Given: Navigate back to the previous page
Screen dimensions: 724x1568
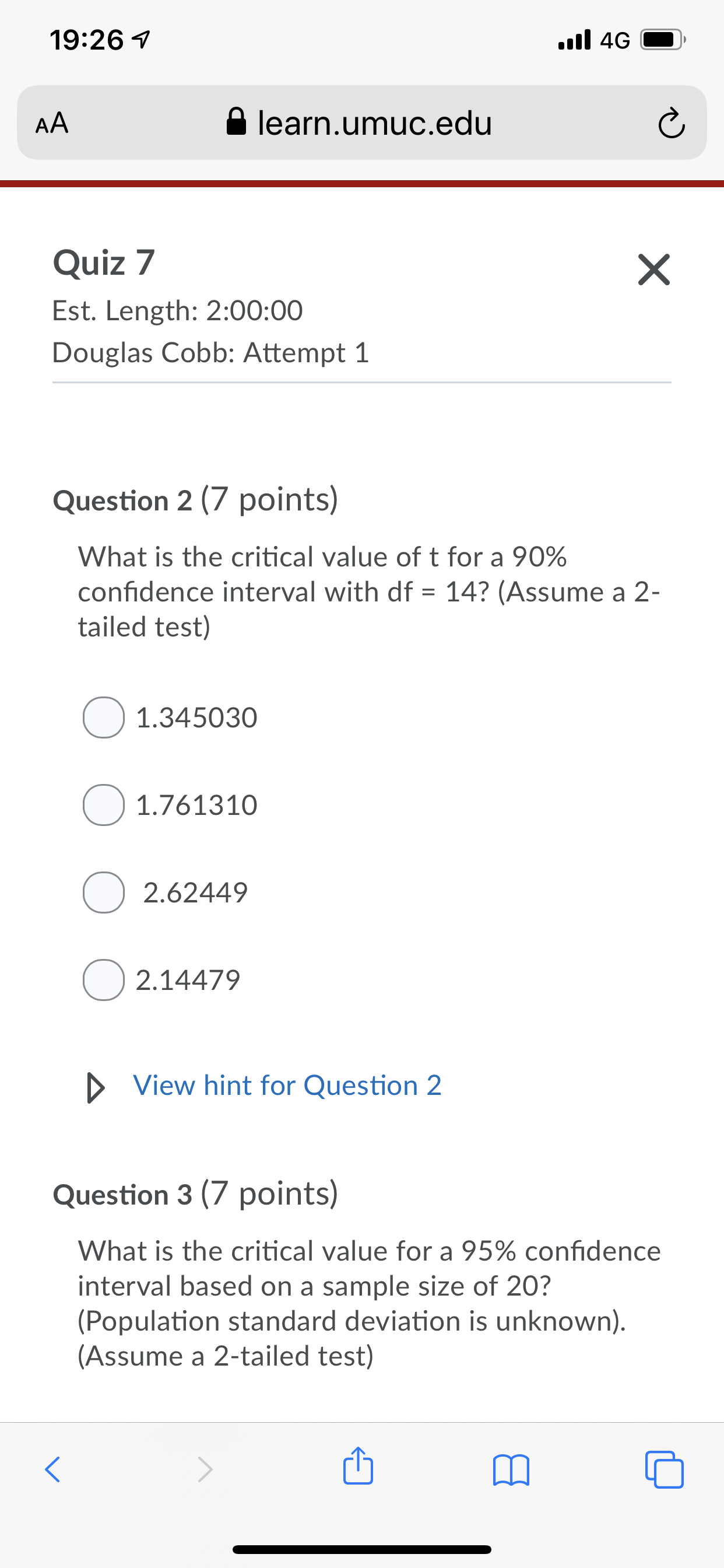Looking at the screenshot, I should coord(52,1469).
